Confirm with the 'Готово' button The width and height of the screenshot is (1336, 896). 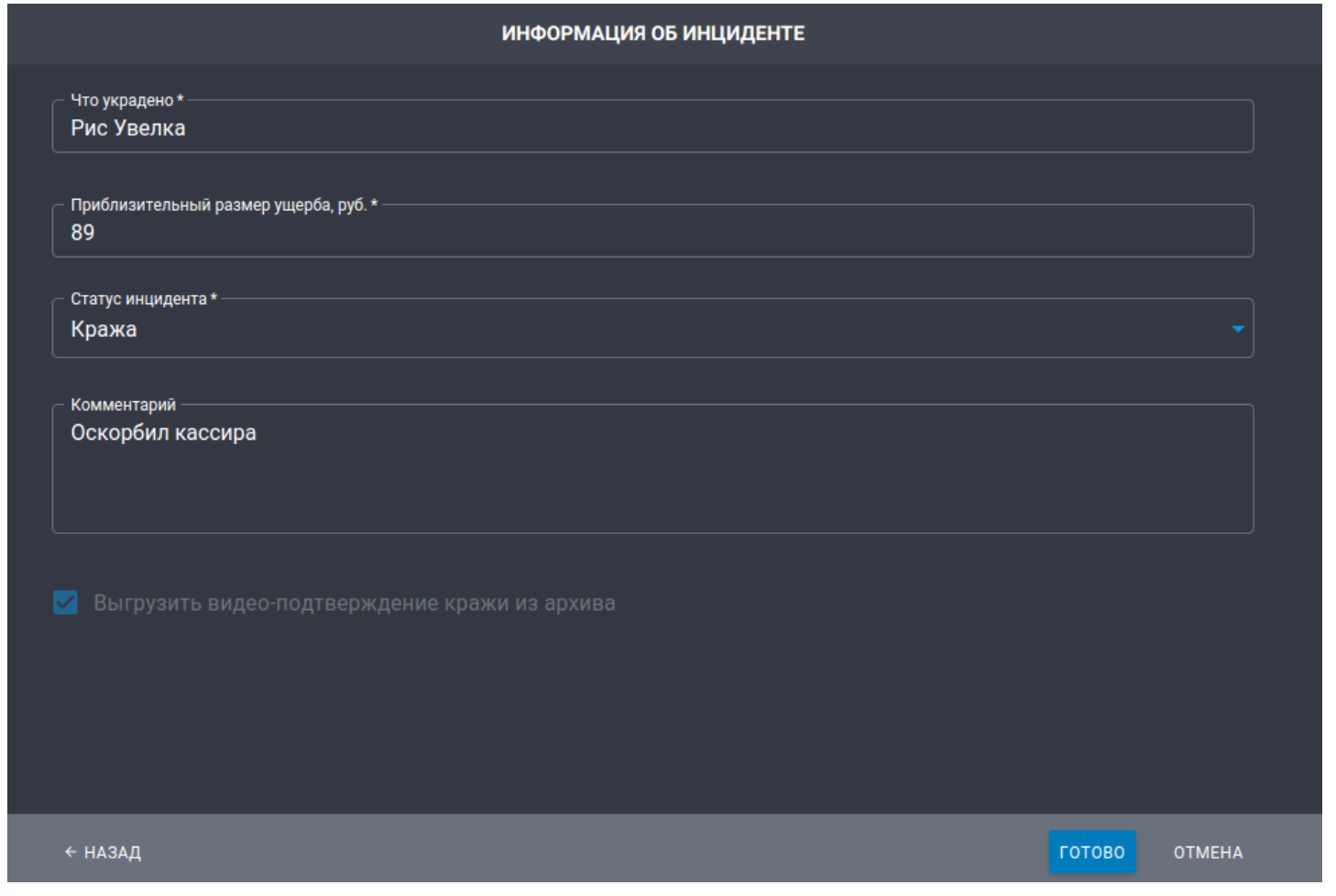click(1091, 852)
